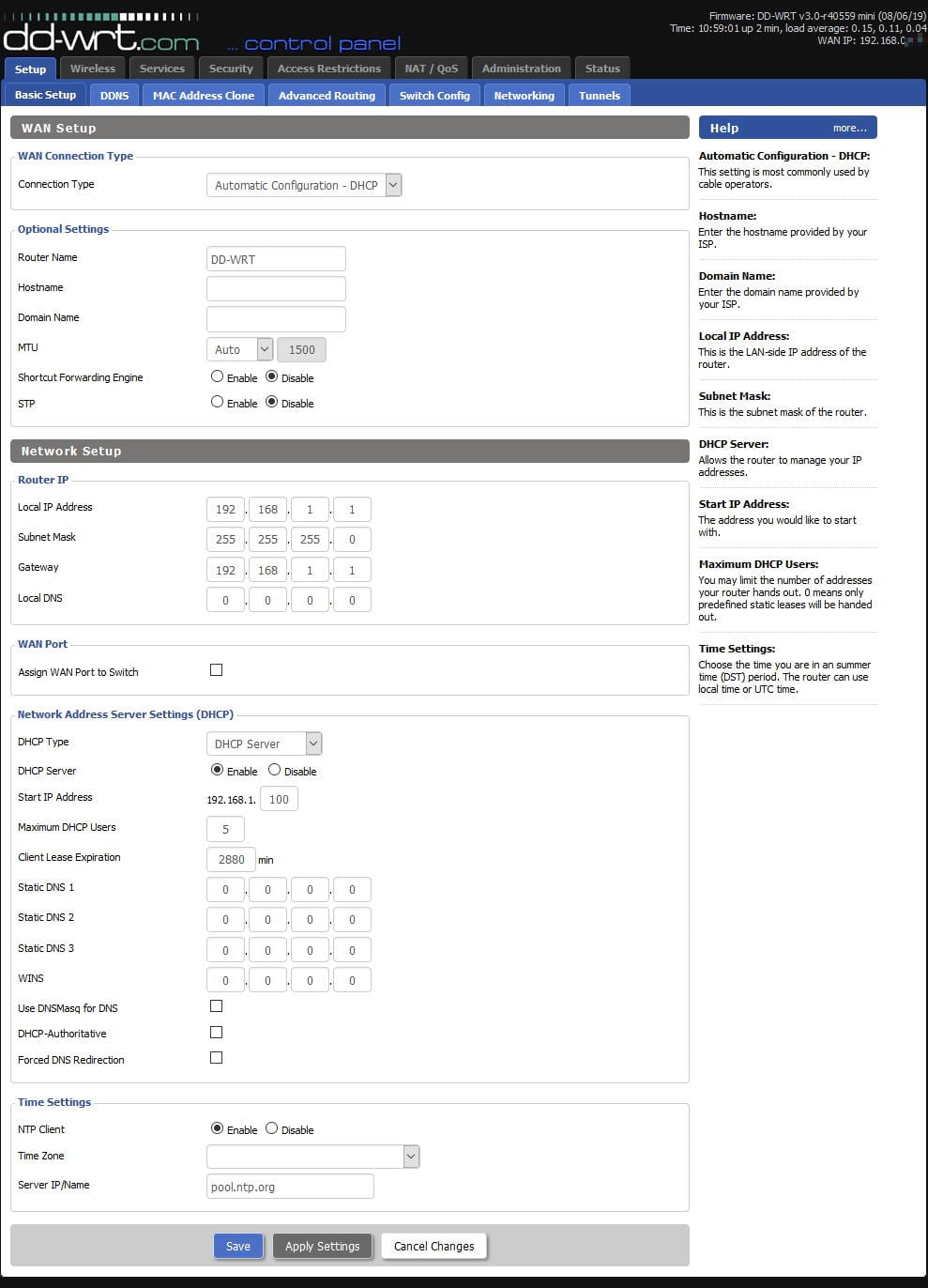The width and height of the screenshot is (928, 1288).
Task: Switch to the Security tab
Action: coord(231,68)
